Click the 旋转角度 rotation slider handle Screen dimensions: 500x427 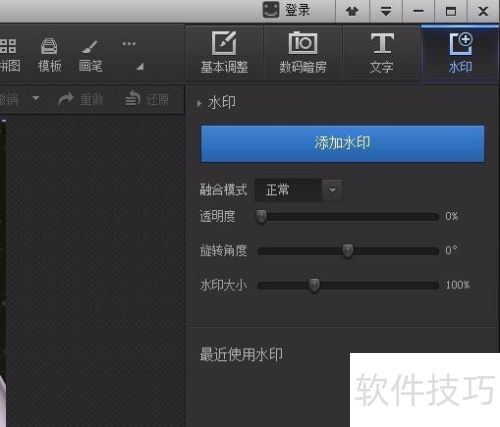[348, 251]
